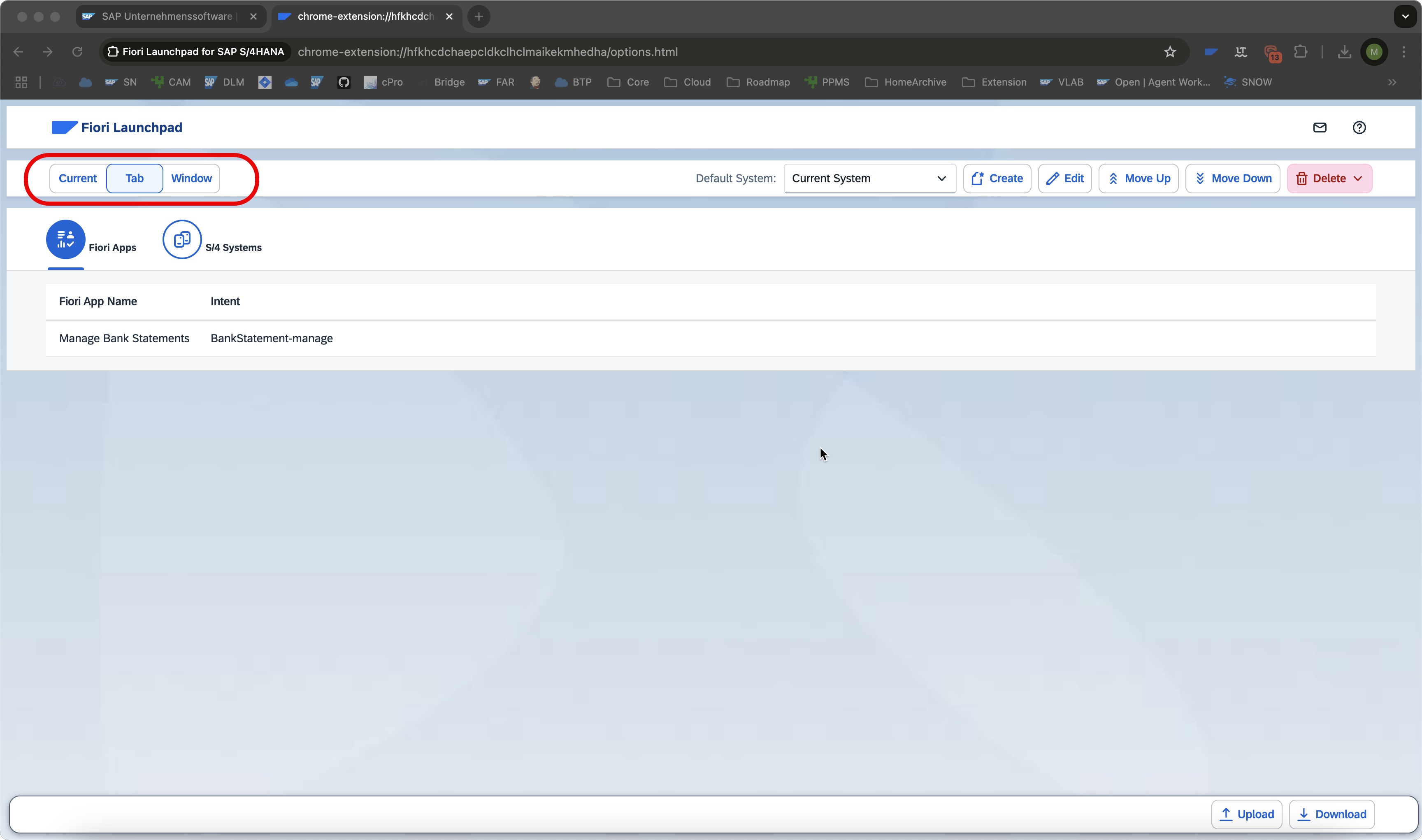The height and width of the screenshot is (840, 1422).
Task: Reload the page
Action: (x=77, y=52)
